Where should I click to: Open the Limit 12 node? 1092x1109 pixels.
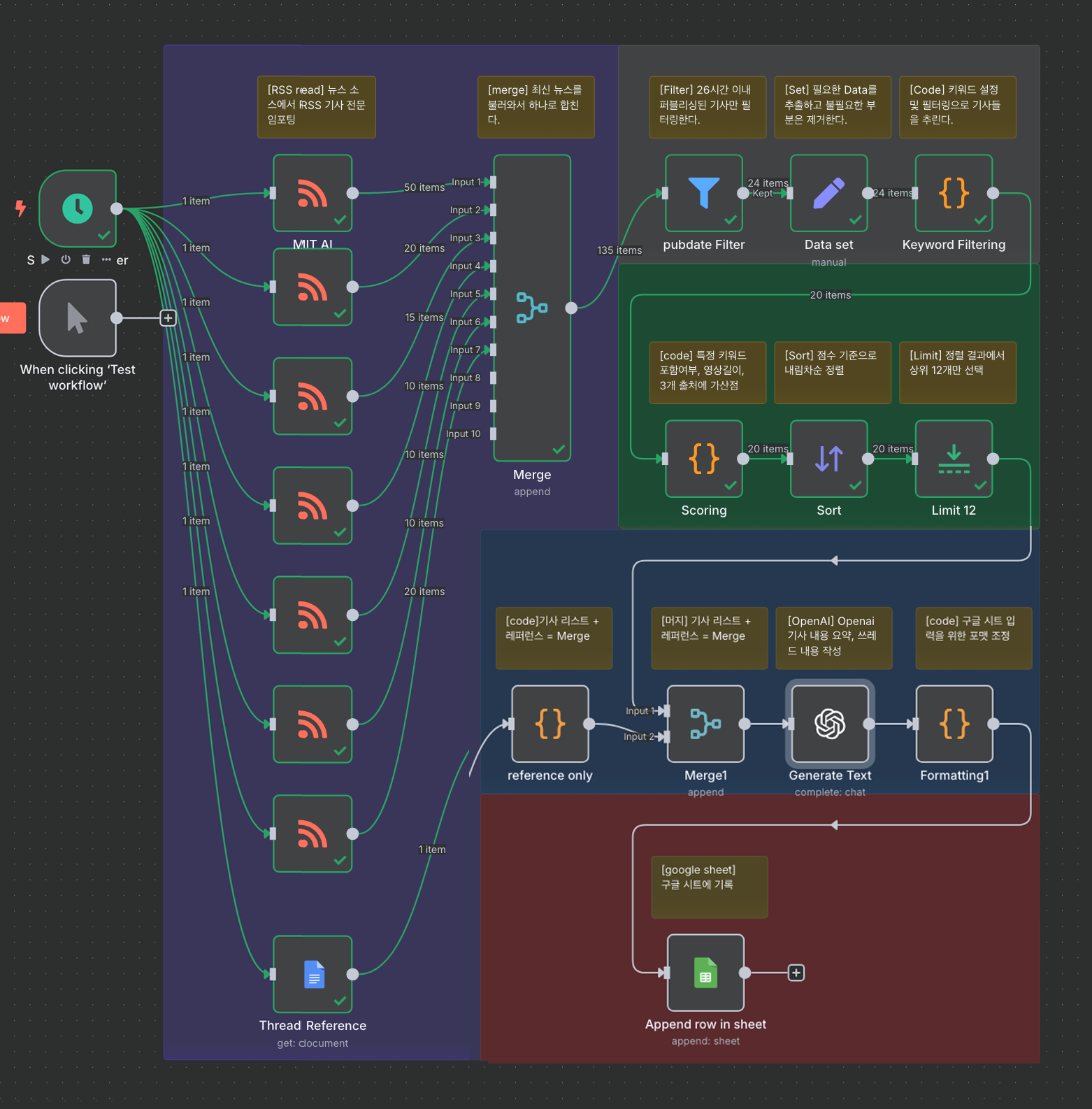click(954, 459)
